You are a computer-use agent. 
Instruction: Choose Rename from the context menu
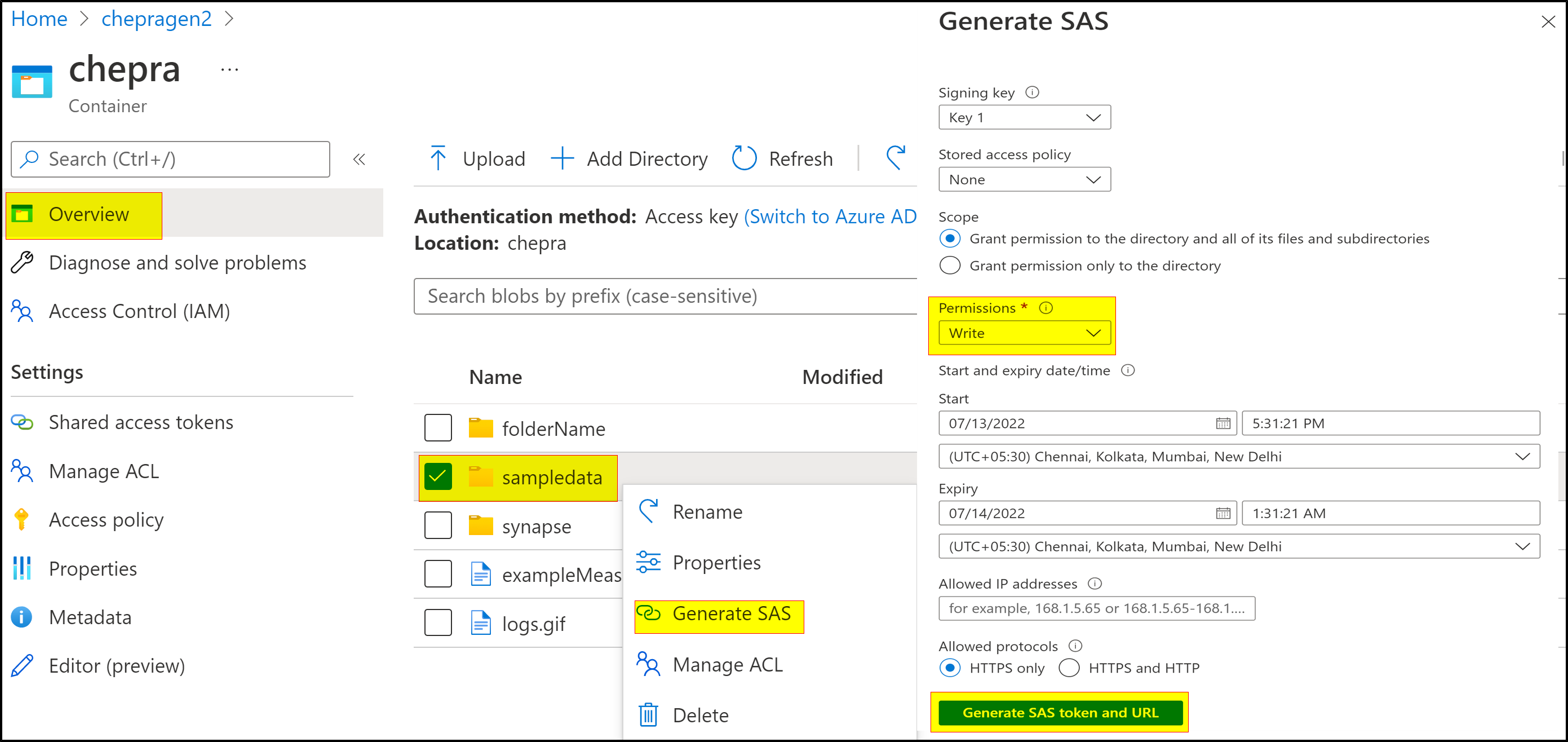point(769,511)
